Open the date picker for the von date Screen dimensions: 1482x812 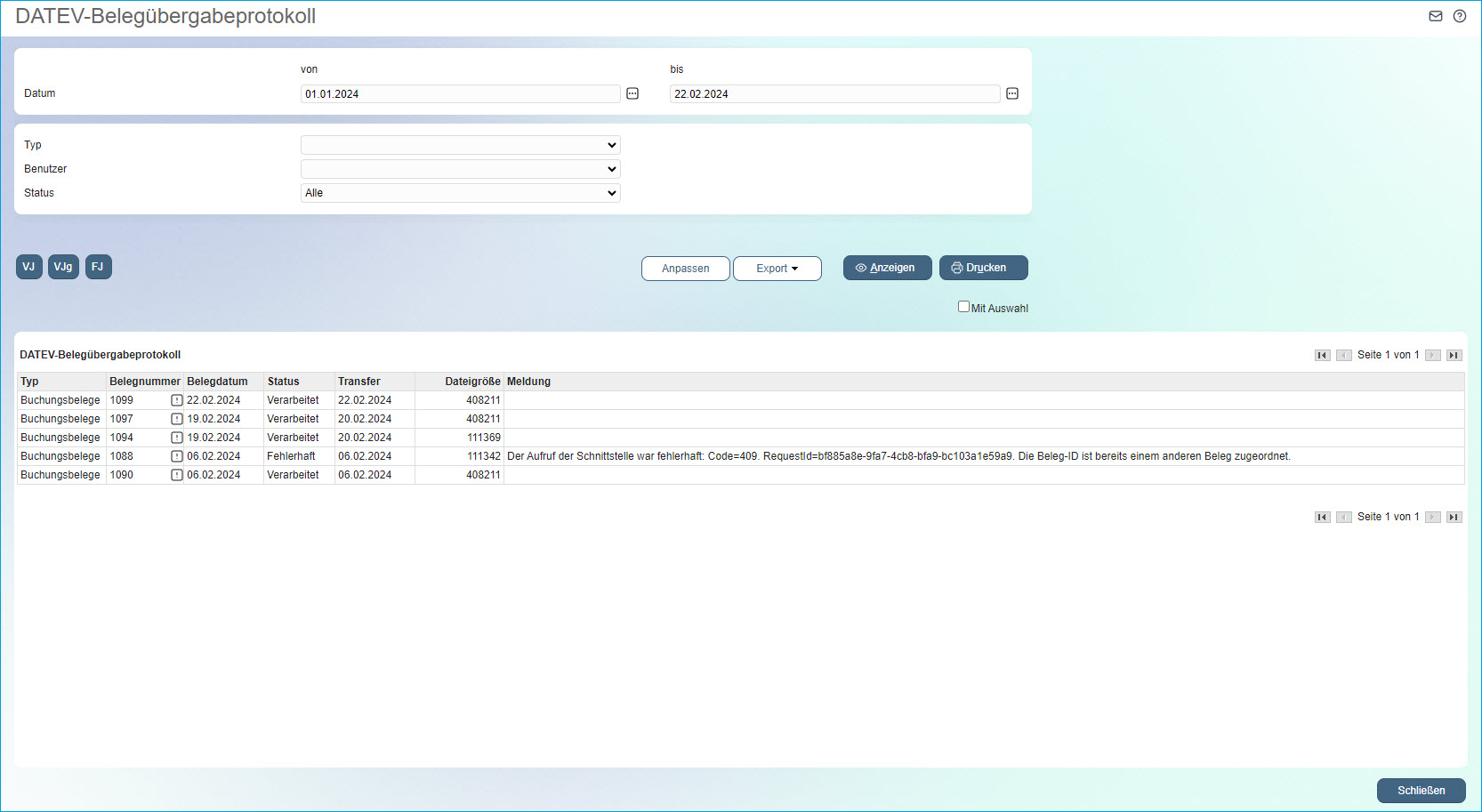(x=632, y=93)
